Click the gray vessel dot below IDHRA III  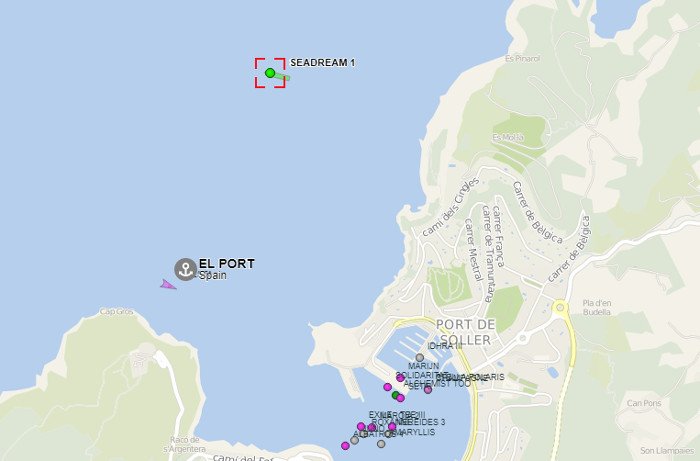(x=420, y=357)
